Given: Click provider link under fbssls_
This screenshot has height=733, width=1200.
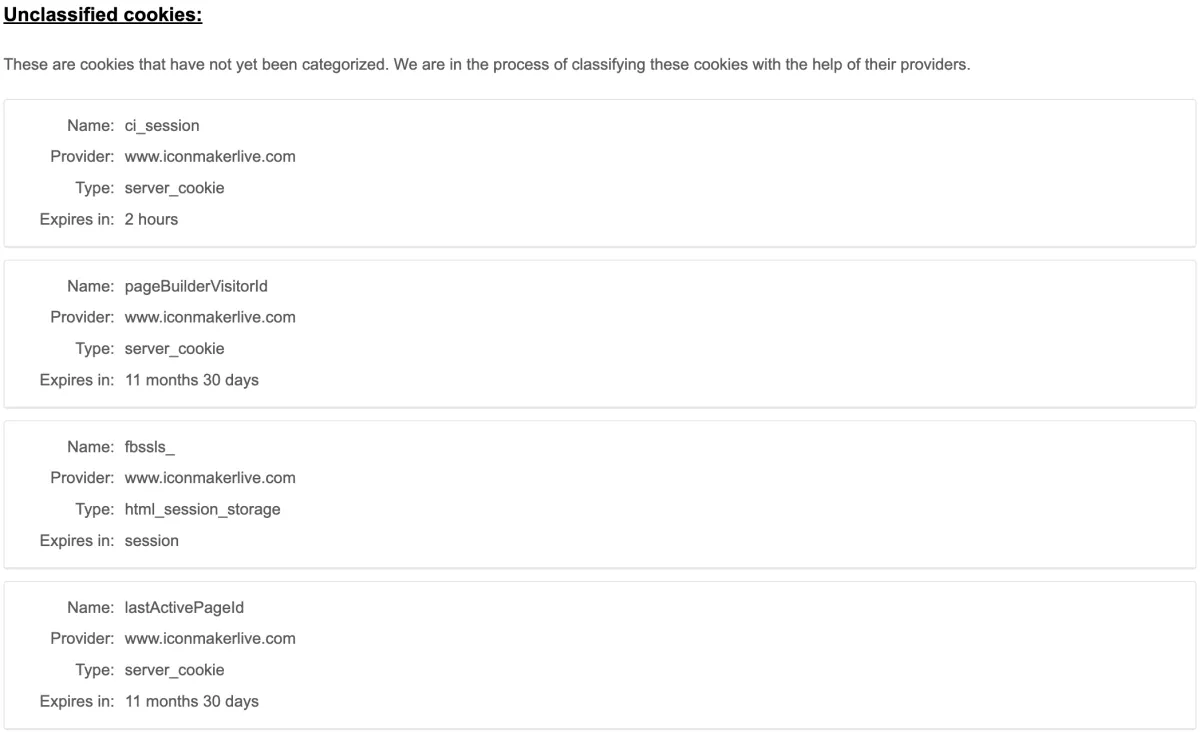Looking at the screenshot, I should 210,479.
